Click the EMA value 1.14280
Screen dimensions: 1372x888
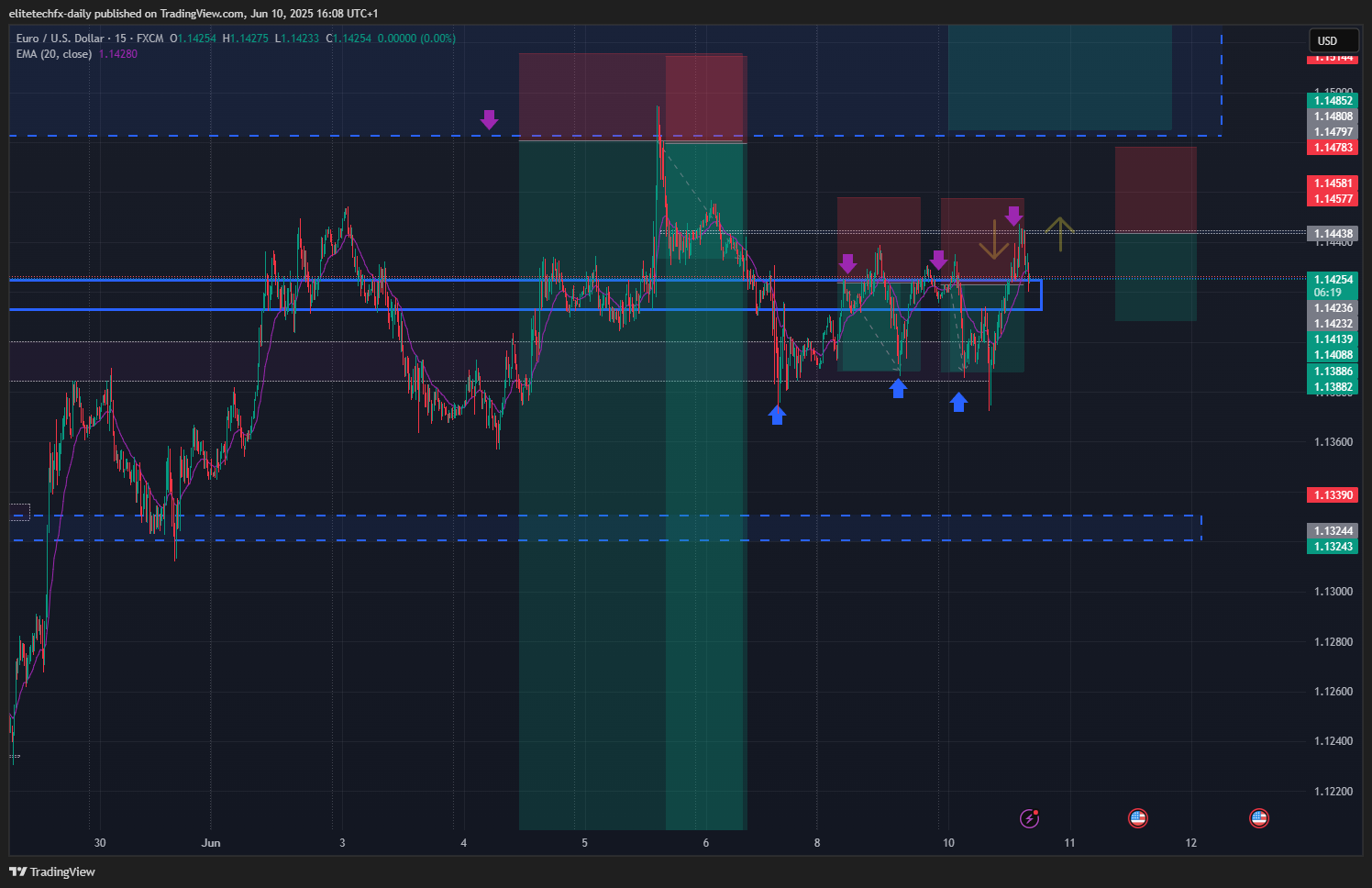pyautogui.click(x=118, y=54)
